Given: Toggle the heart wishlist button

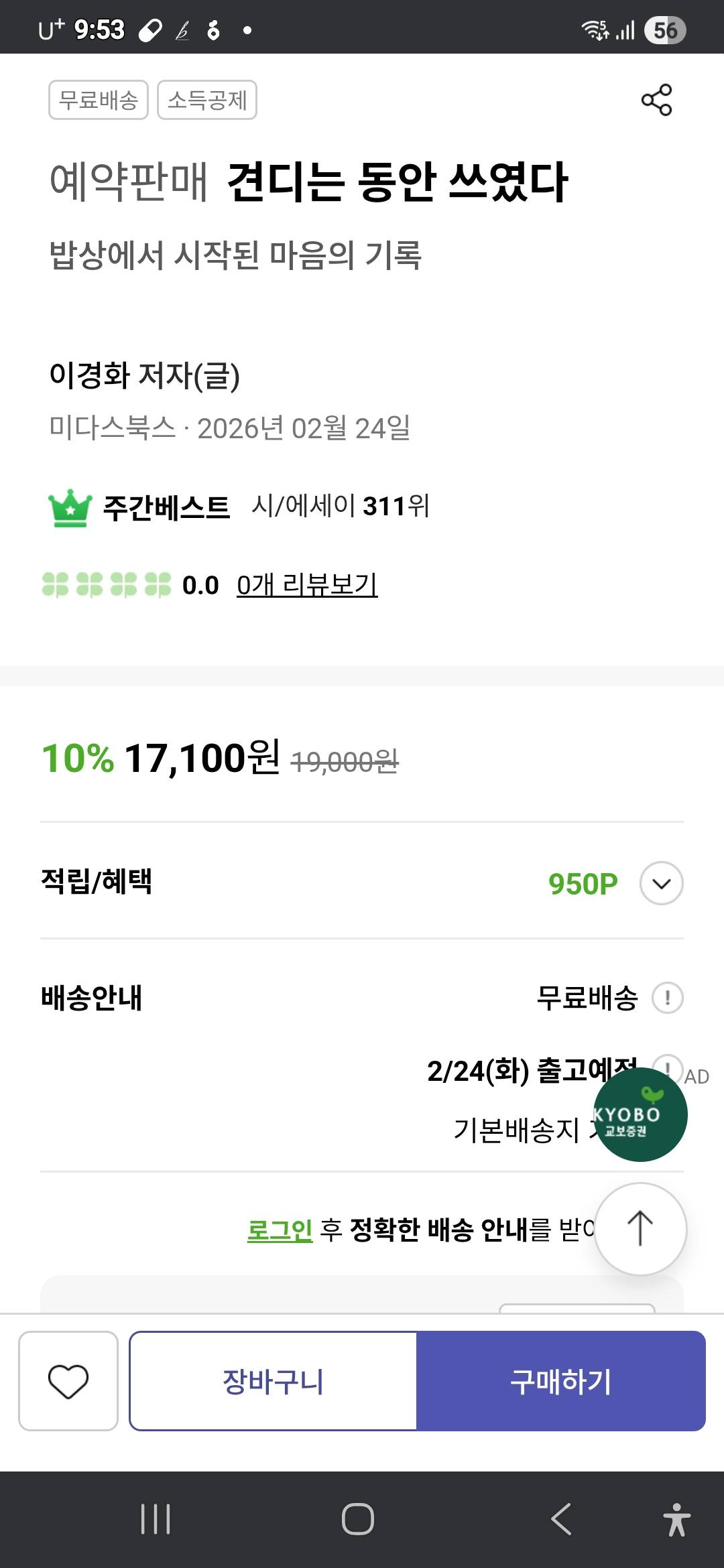Looking at the screenshot, I should 68,1381.
